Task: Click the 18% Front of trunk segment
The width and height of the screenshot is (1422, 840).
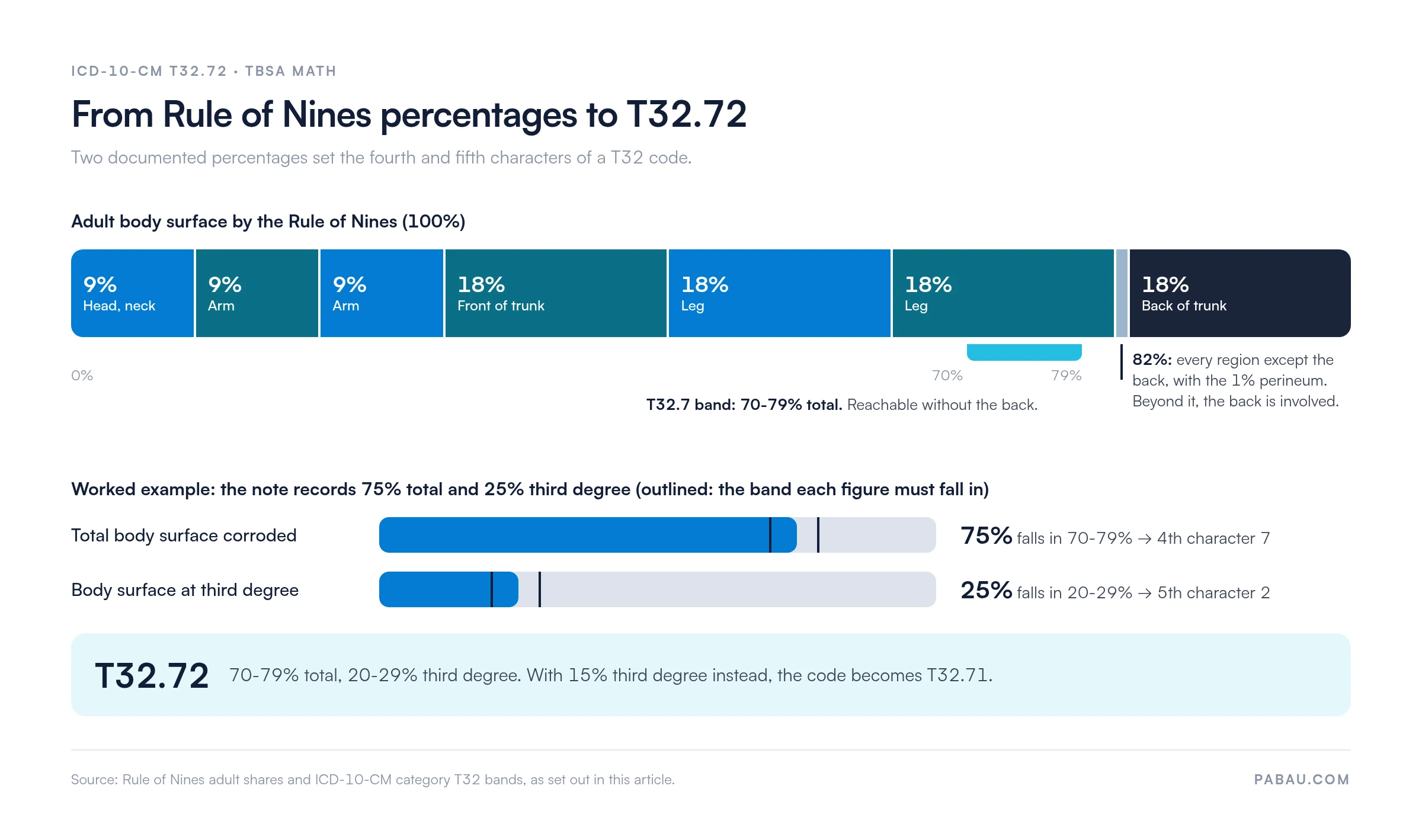Action: pos(556,293)
